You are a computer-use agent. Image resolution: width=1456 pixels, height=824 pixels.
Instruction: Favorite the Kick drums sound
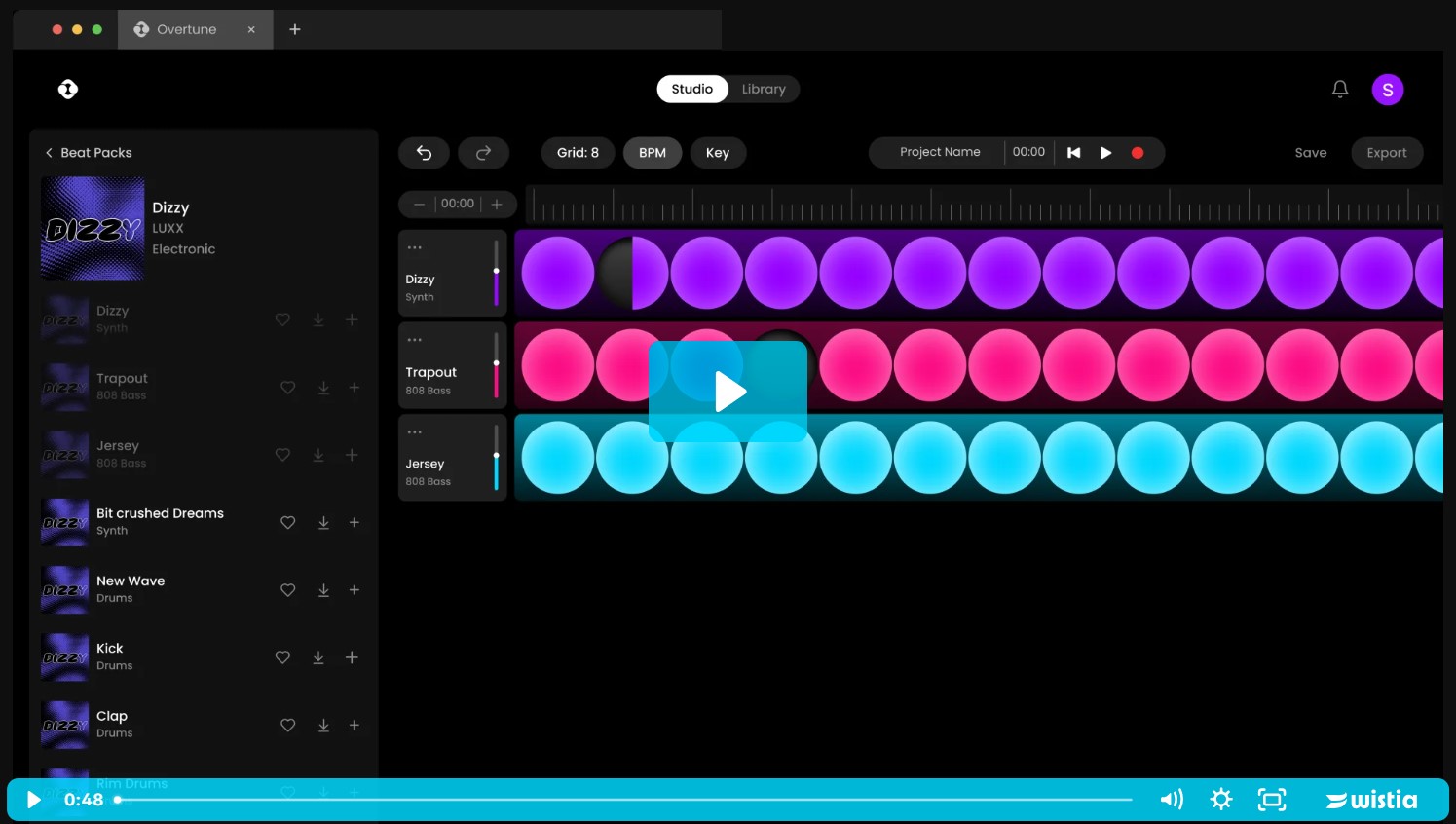click(282, 657)
